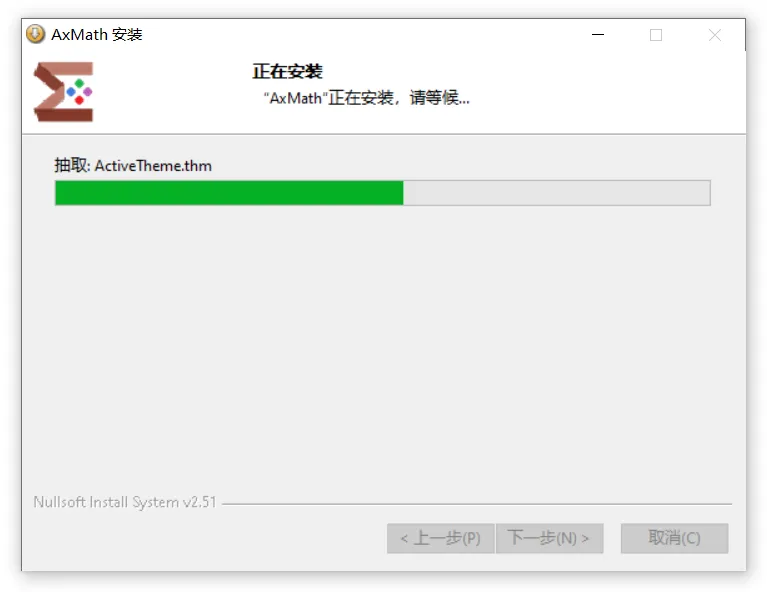Minimize the AxMath installer window
Screen dimensions: 767x592
598,35
